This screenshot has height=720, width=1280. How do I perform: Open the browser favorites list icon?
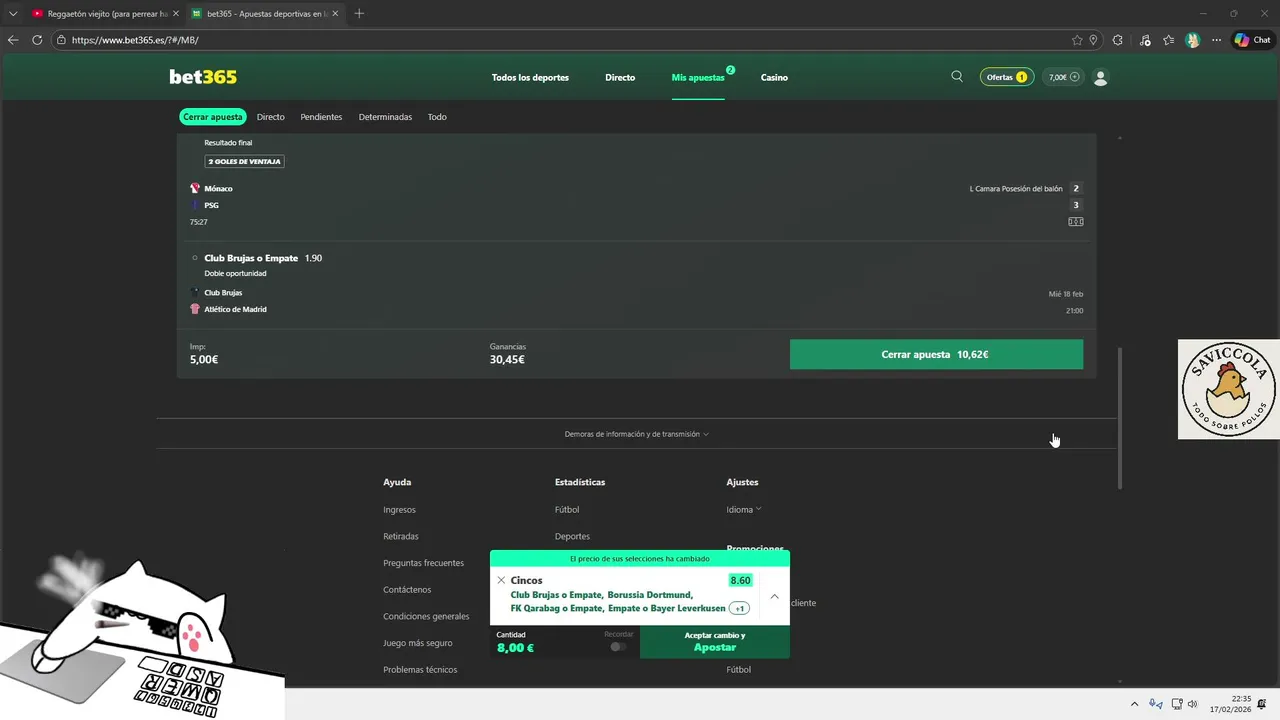1168,40
